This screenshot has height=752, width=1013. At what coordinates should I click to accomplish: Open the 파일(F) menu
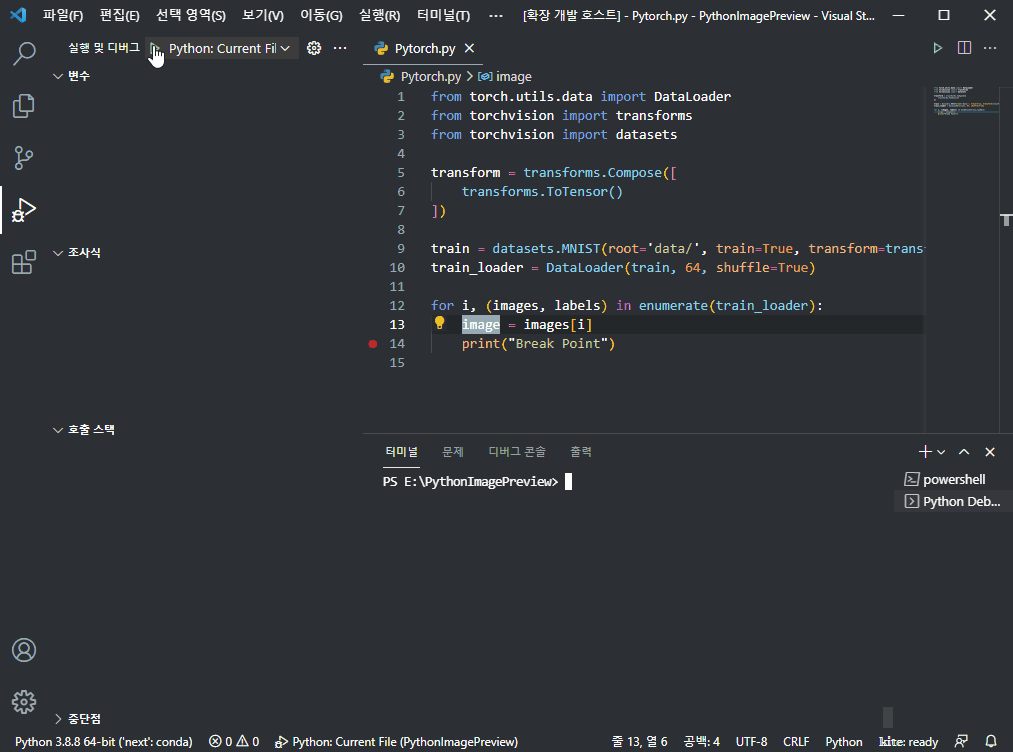pos(63,16)
